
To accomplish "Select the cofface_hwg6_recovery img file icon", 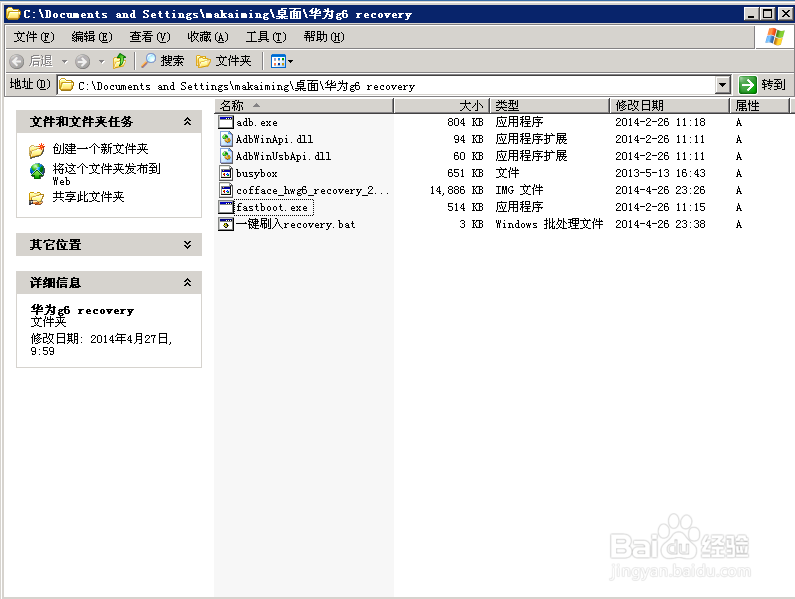I will click(x=226, y=190).
